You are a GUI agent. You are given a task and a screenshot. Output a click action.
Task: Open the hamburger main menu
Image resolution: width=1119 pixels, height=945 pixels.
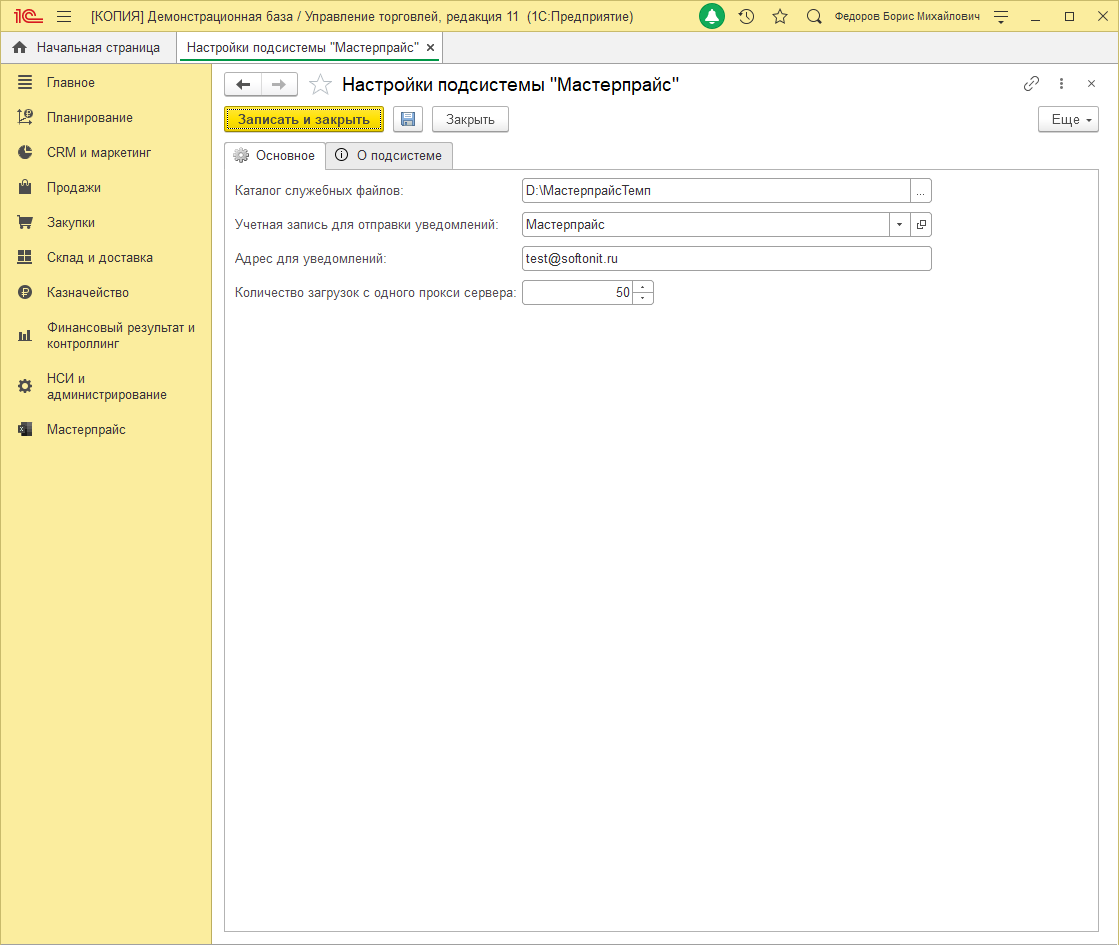[64, 17]
